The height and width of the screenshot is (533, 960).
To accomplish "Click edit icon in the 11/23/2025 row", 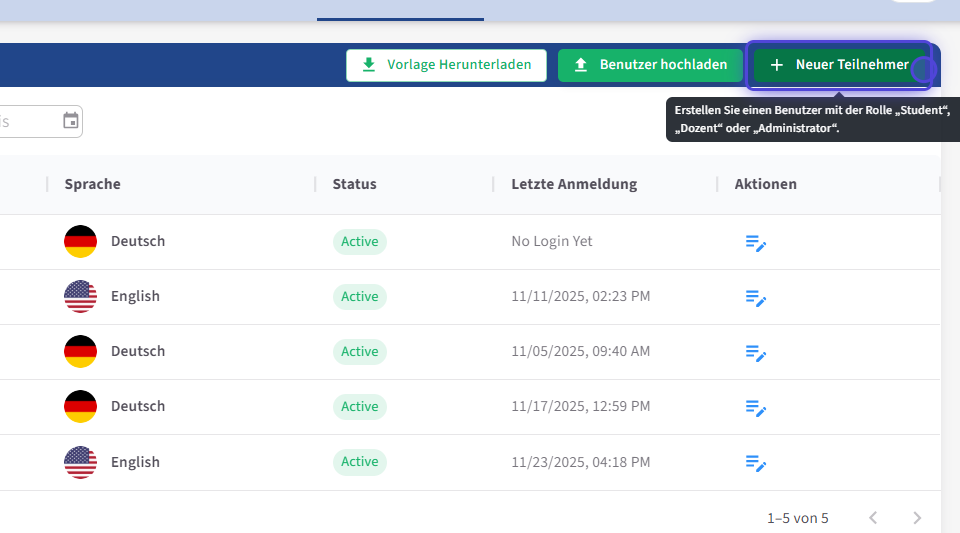I will (x=755, y=462).
